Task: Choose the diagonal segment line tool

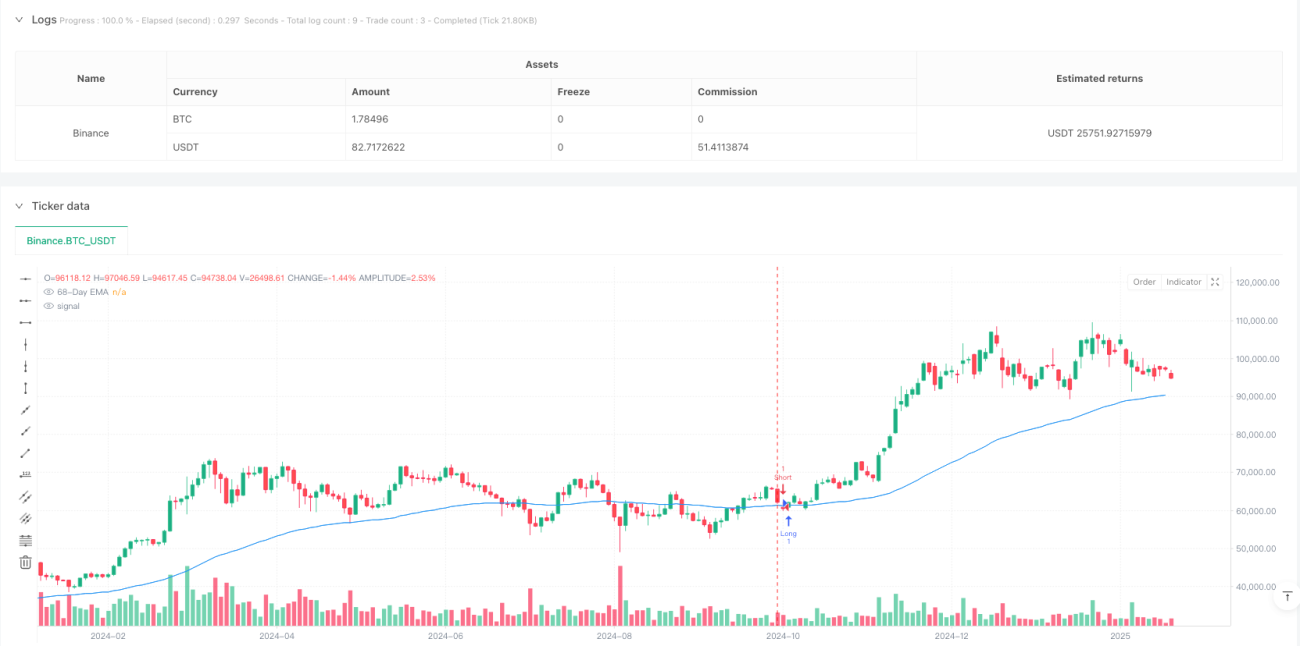Action: 26,453
